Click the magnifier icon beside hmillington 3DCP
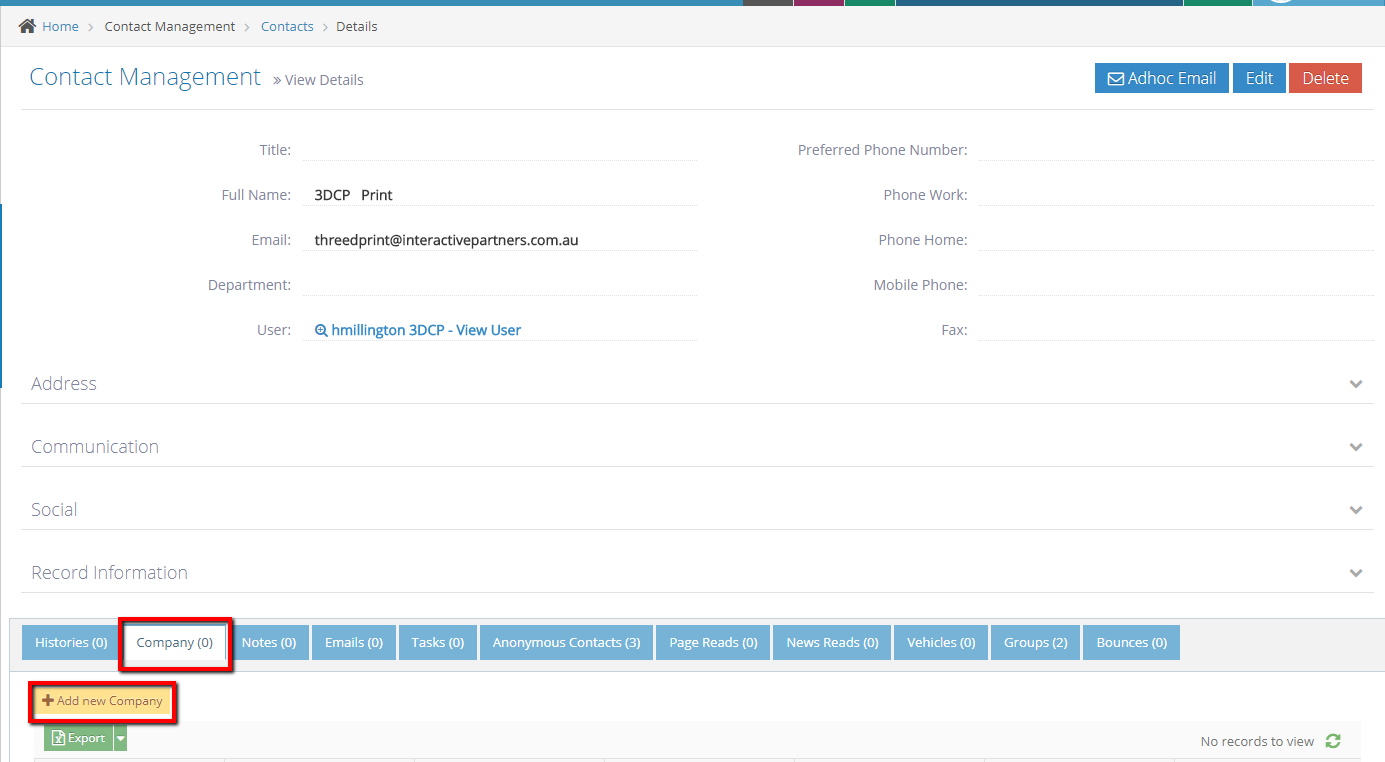Screen dimensions: 1385x762 coord(321,329)
